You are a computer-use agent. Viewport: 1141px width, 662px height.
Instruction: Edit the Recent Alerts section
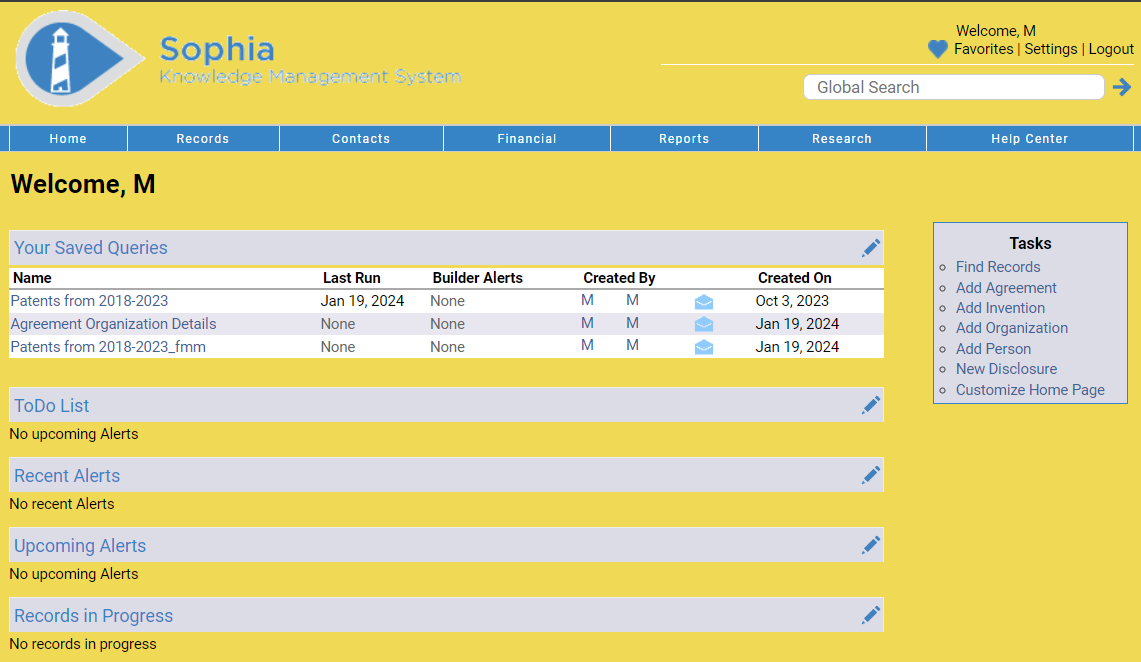click(871, 475)
